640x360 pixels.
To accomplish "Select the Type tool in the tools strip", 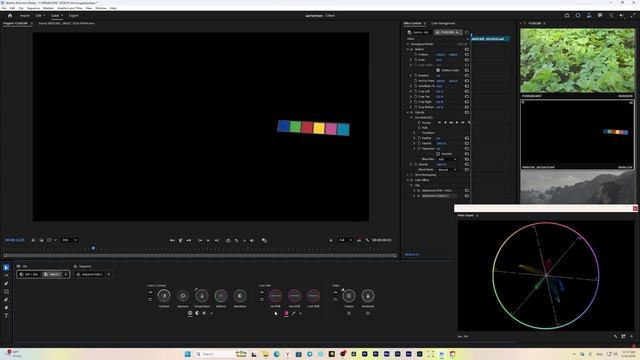I will tap(6, 316).
